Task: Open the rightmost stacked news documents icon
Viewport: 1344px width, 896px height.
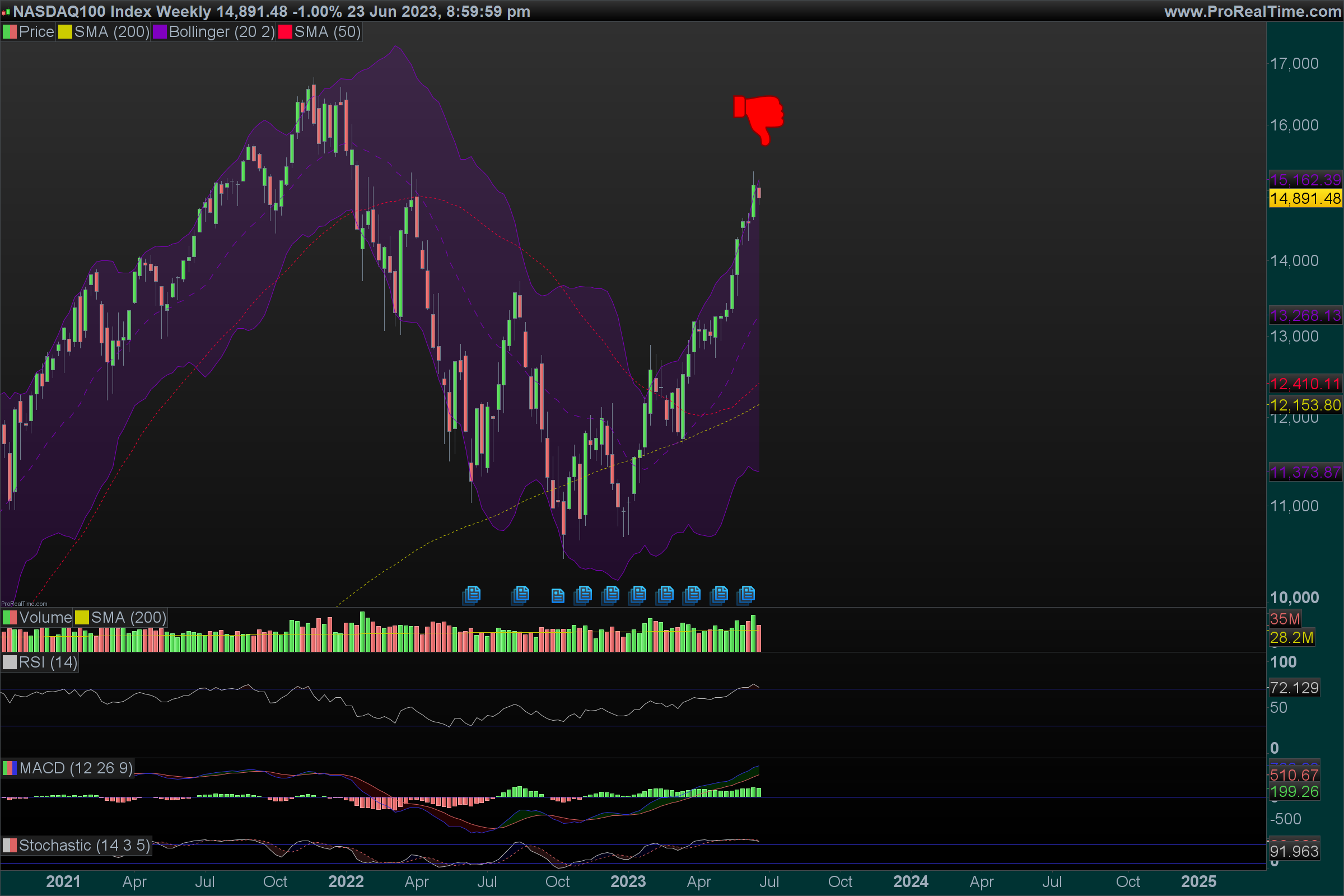Action: 746,595
